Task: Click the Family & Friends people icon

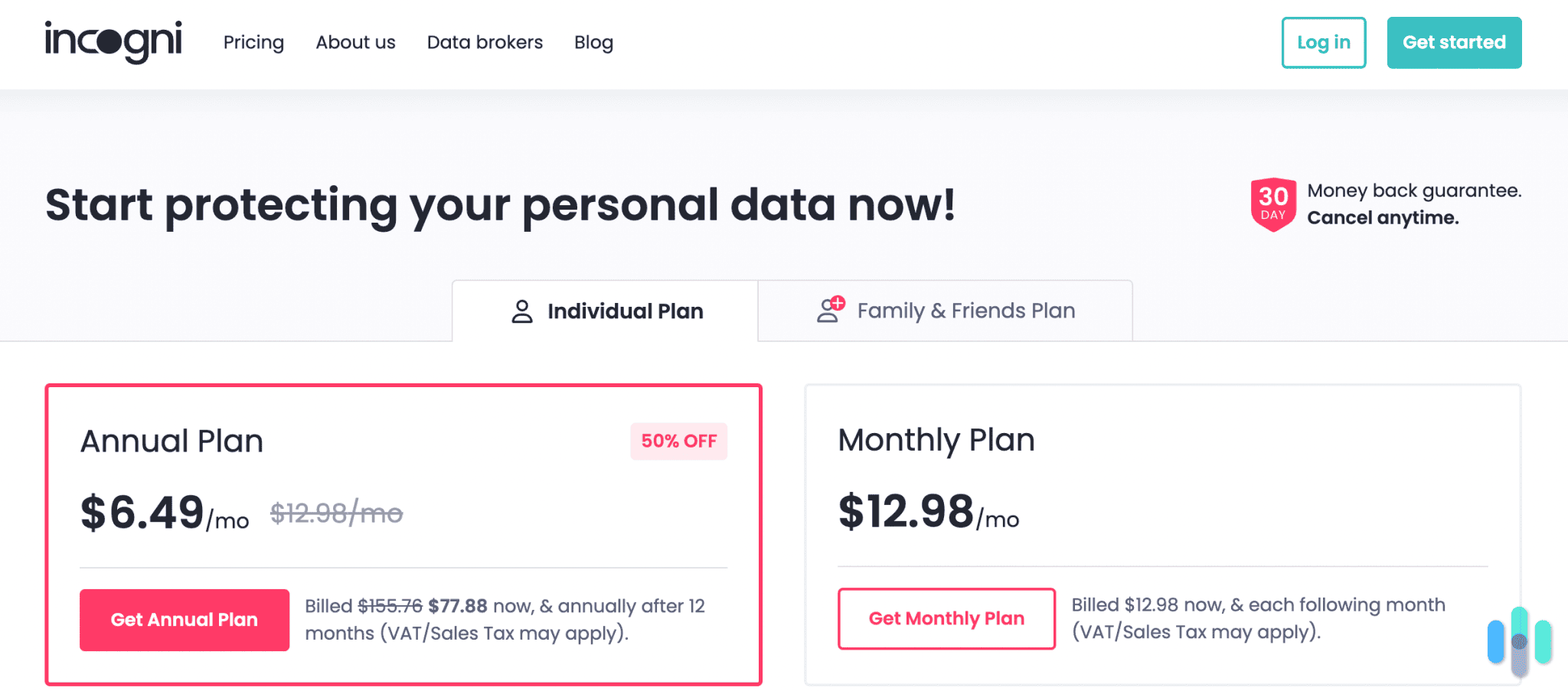Action: [831, 310]
